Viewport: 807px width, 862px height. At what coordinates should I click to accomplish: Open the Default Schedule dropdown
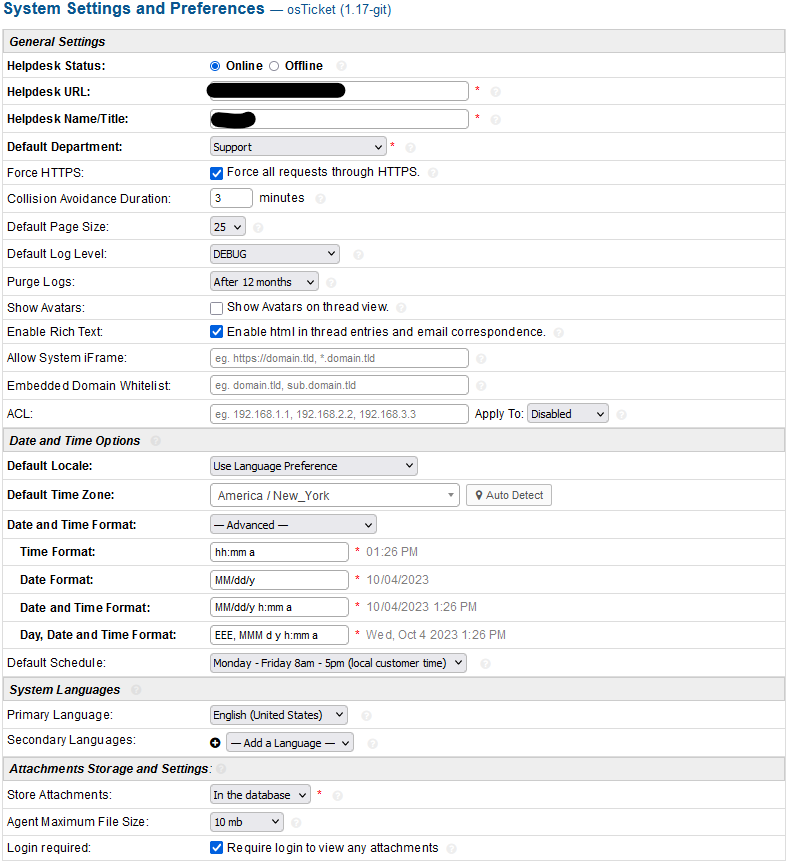pyautogui.click(x=338, y=663)
